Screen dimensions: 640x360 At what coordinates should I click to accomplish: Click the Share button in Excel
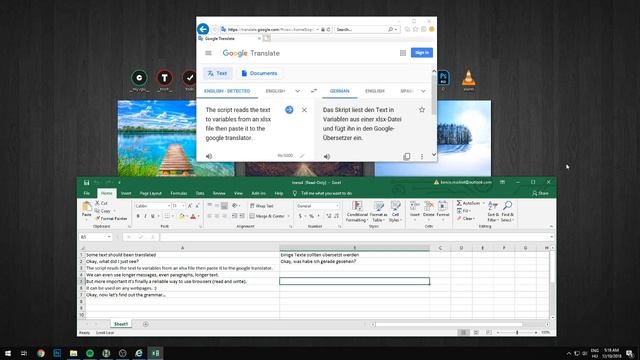[540, 193]
